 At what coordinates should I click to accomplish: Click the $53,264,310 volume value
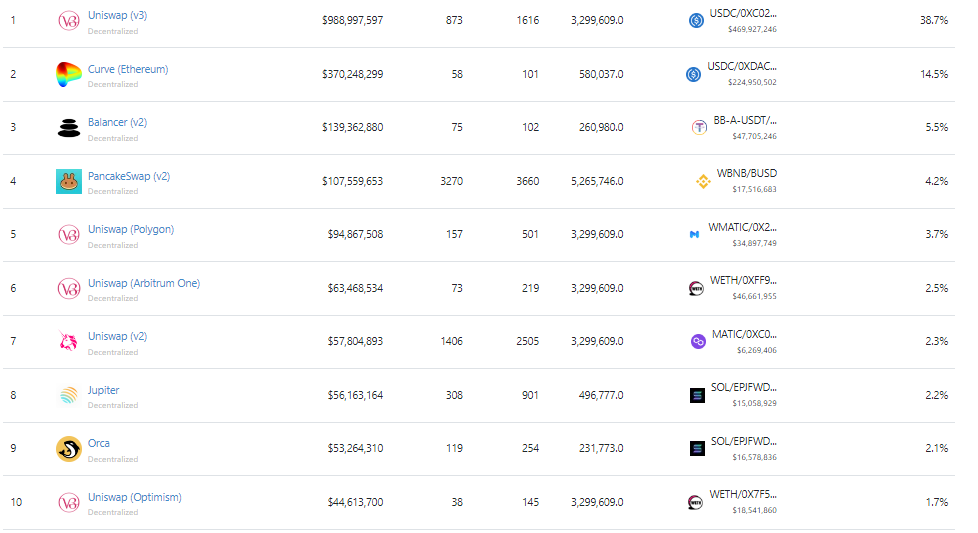[x=356, y=448]
